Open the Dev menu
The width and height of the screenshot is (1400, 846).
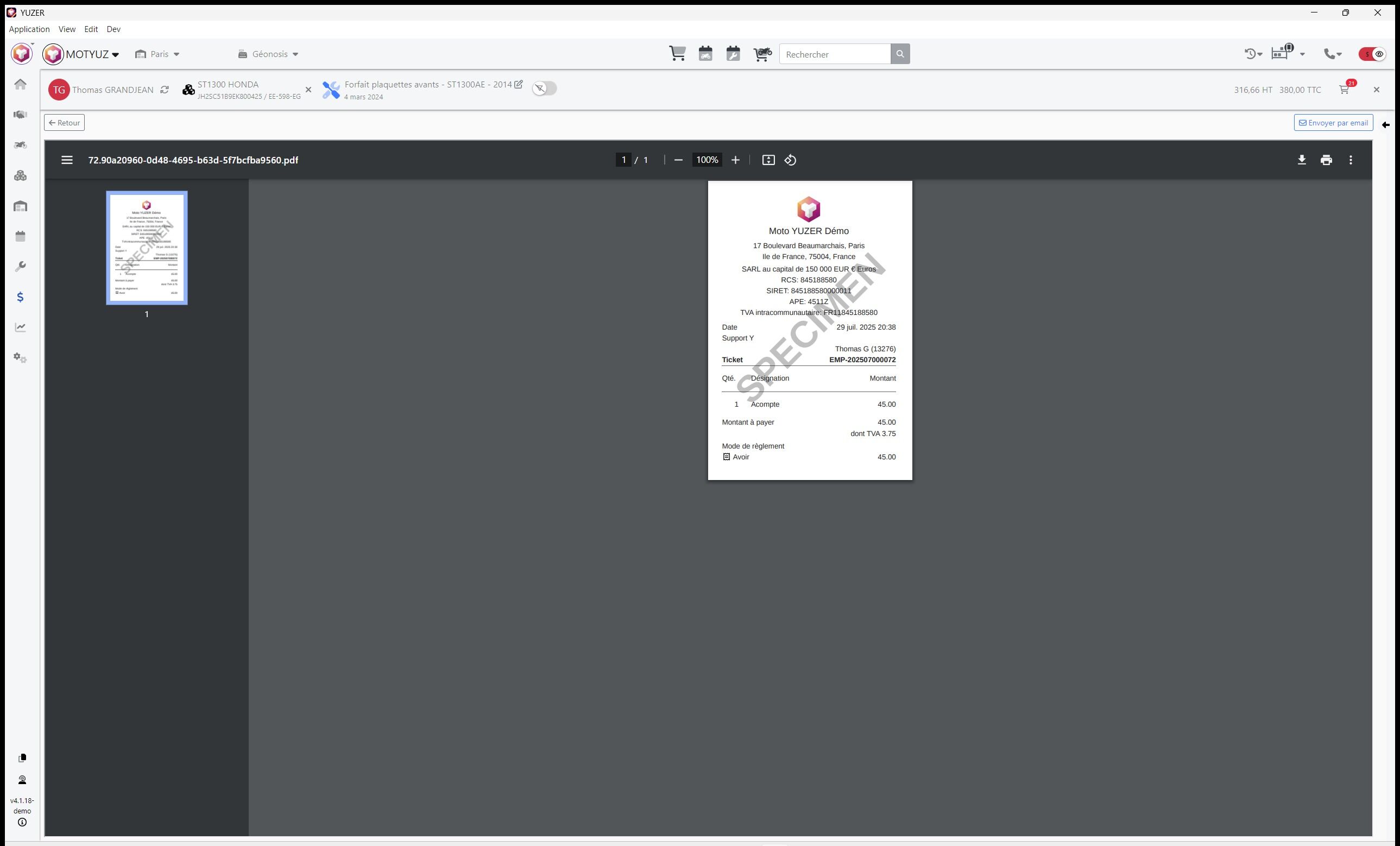pos(113,29)
